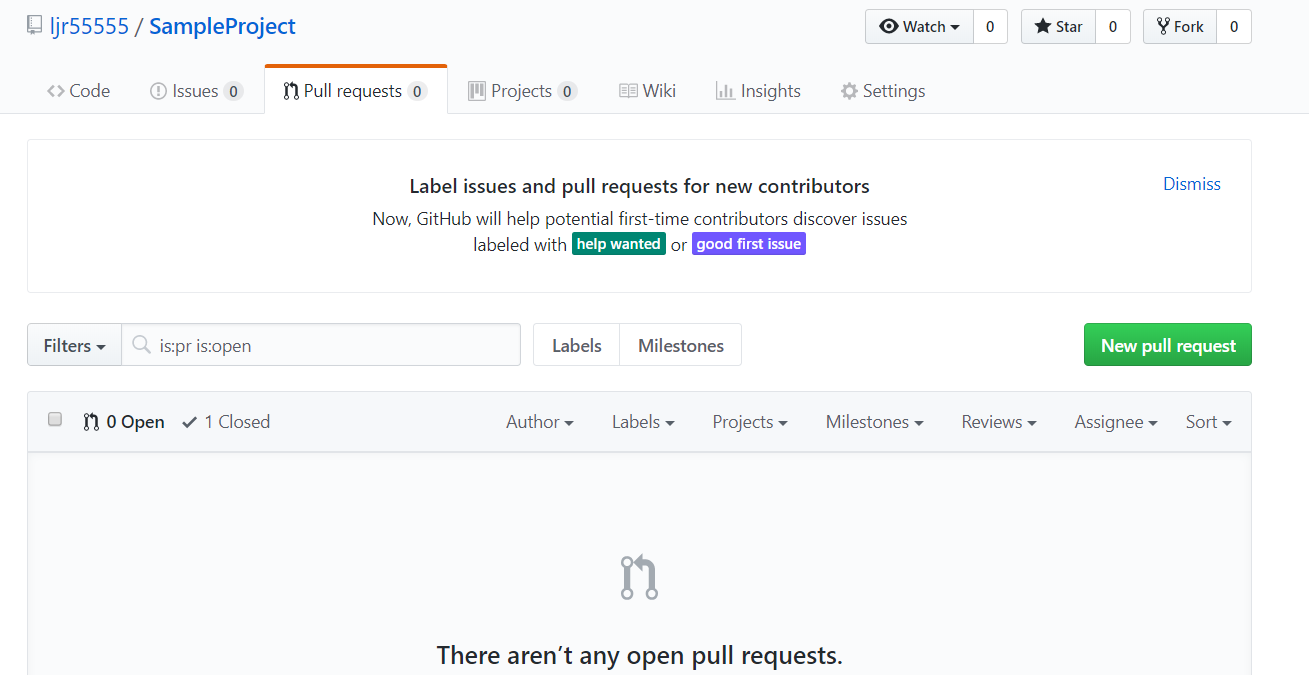Image resolution: width=1309 pixels, height=675 pixels.
Task: Switch to the Code tab
Action: (x=78, y=91)
